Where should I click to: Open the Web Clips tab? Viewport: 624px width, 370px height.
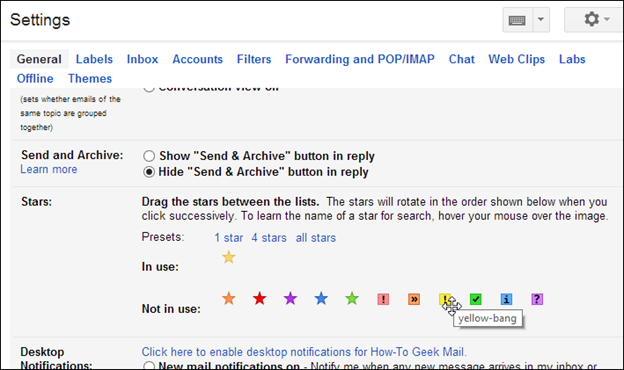517,59
